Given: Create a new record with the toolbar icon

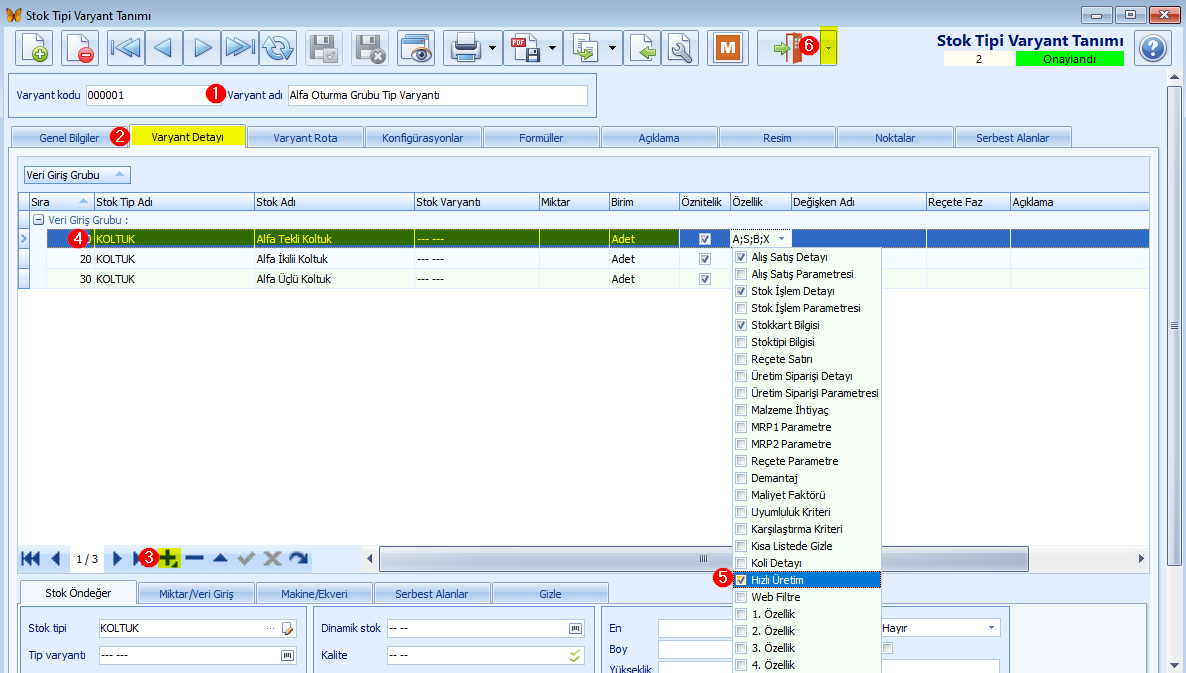Looking at the screenshot, I should coord(34,48).
